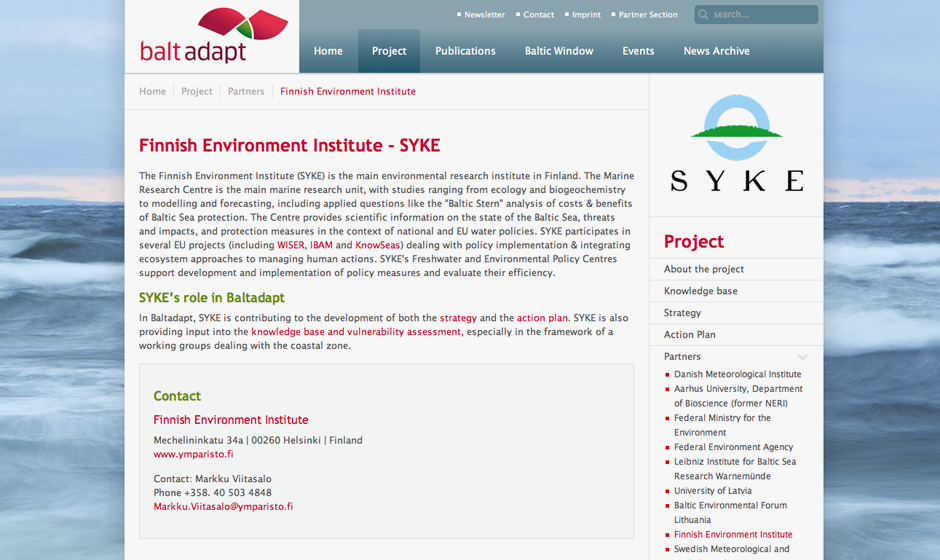Open the Publications menu
The height and width of the screenshot is (560, 940).
[x=465, y=51]
